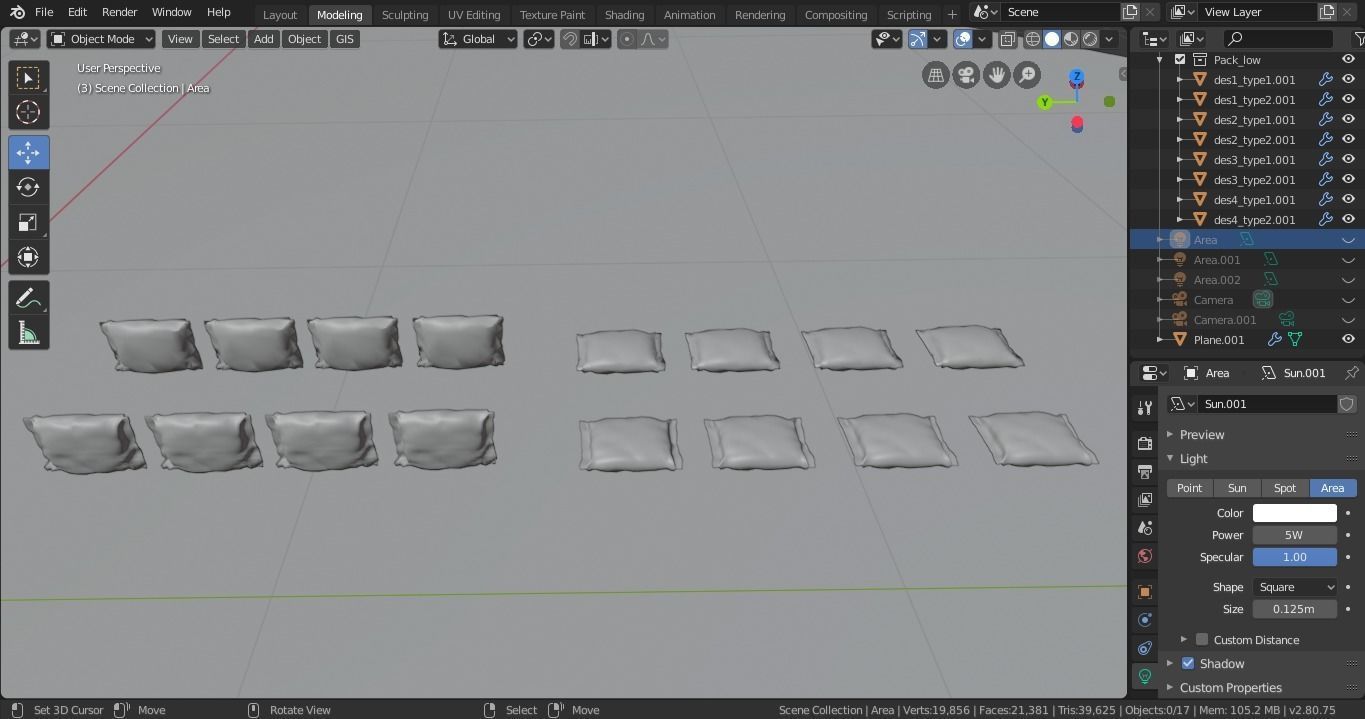Toggle snapping magnet icon
This screenshot has height=719, width=1365.
click(x=569, y=39)
